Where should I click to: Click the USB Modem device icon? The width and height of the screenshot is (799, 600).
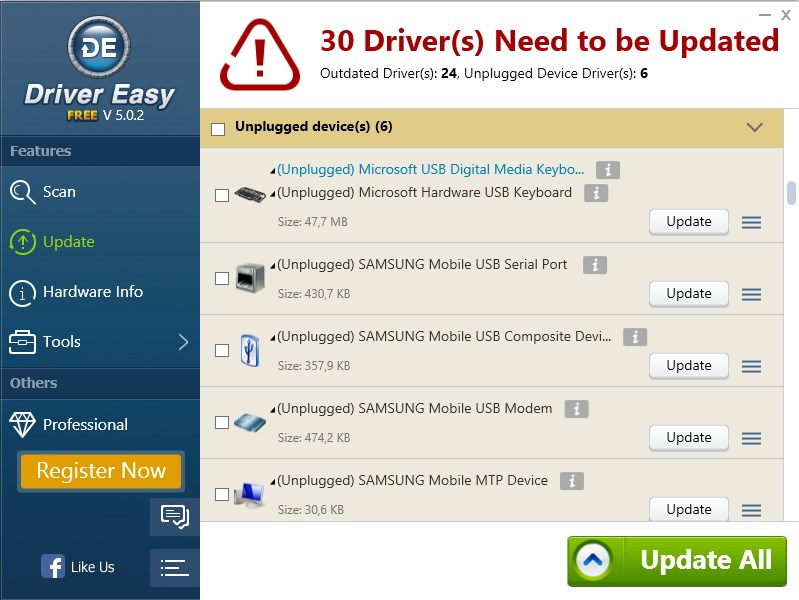coord(250,422)
